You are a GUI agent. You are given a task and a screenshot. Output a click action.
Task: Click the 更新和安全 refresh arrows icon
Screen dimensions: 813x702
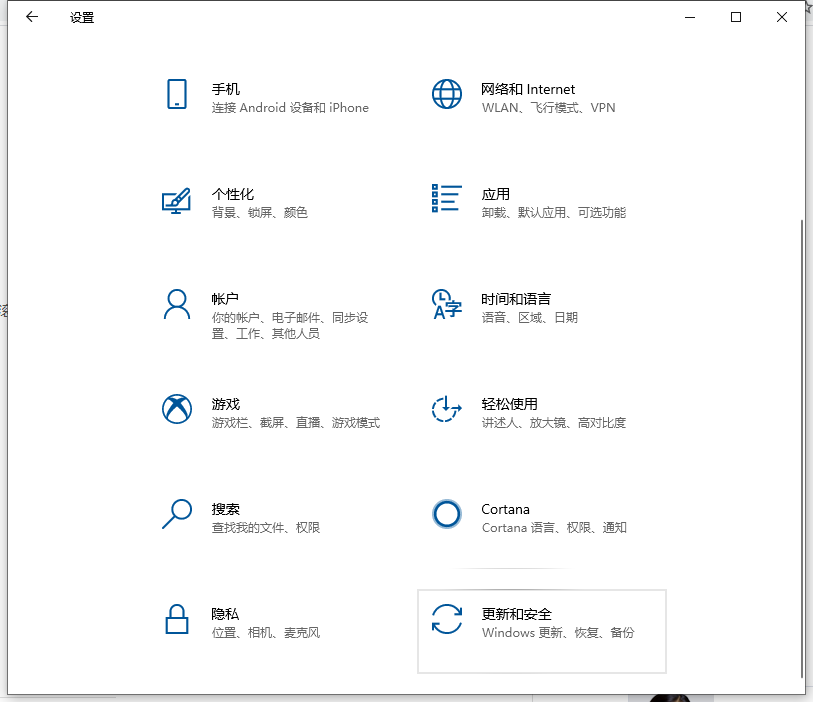point(446,619)
